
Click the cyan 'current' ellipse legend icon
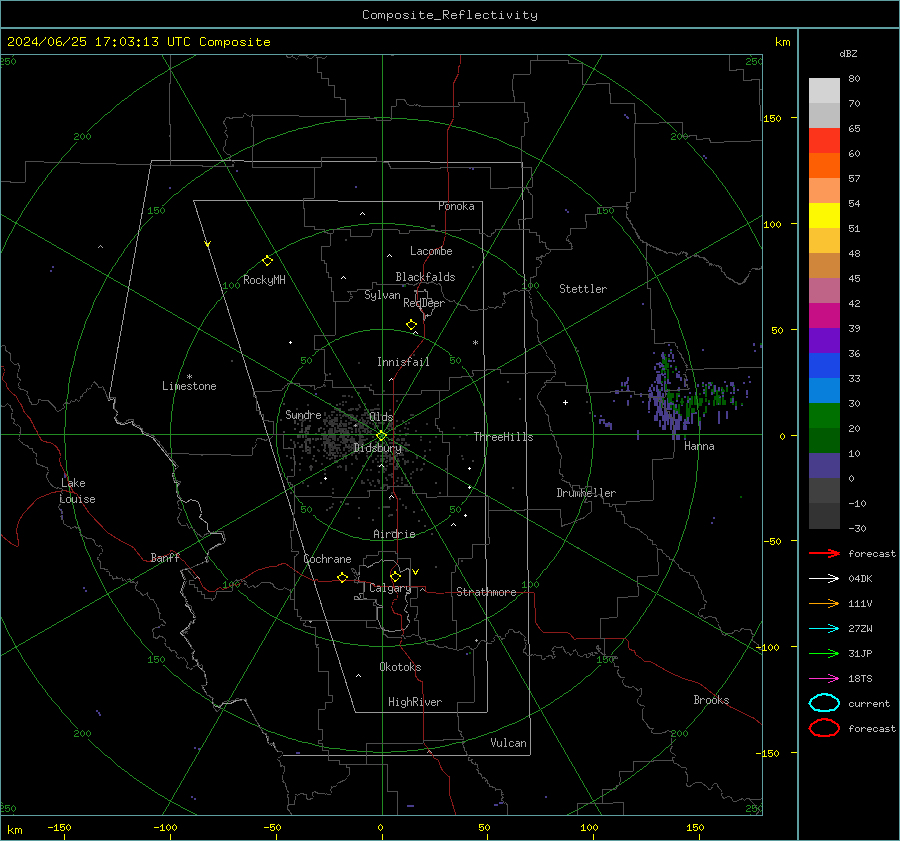824,703
